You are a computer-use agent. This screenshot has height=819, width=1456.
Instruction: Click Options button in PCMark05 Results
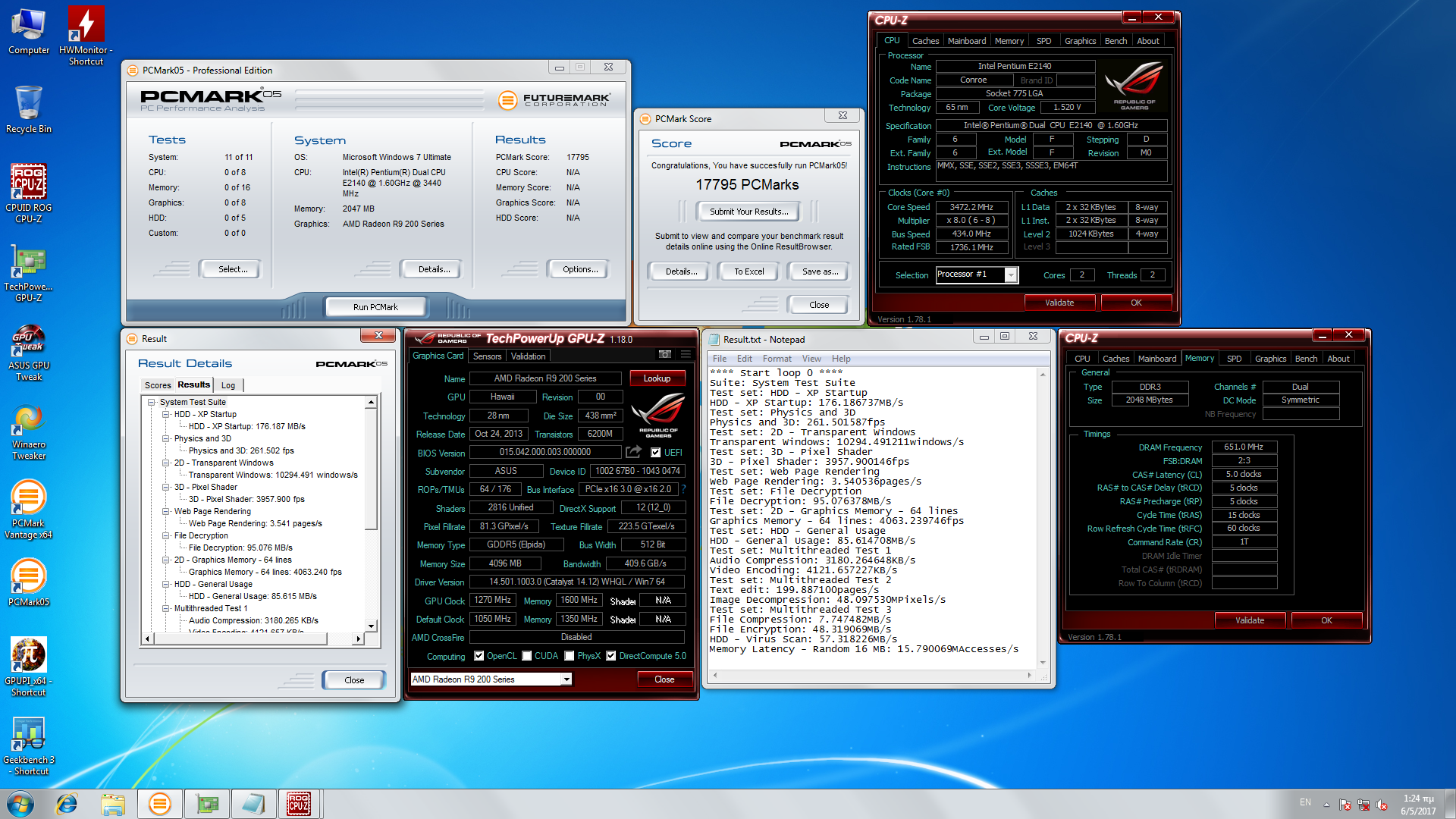click(x=580, y=269)
